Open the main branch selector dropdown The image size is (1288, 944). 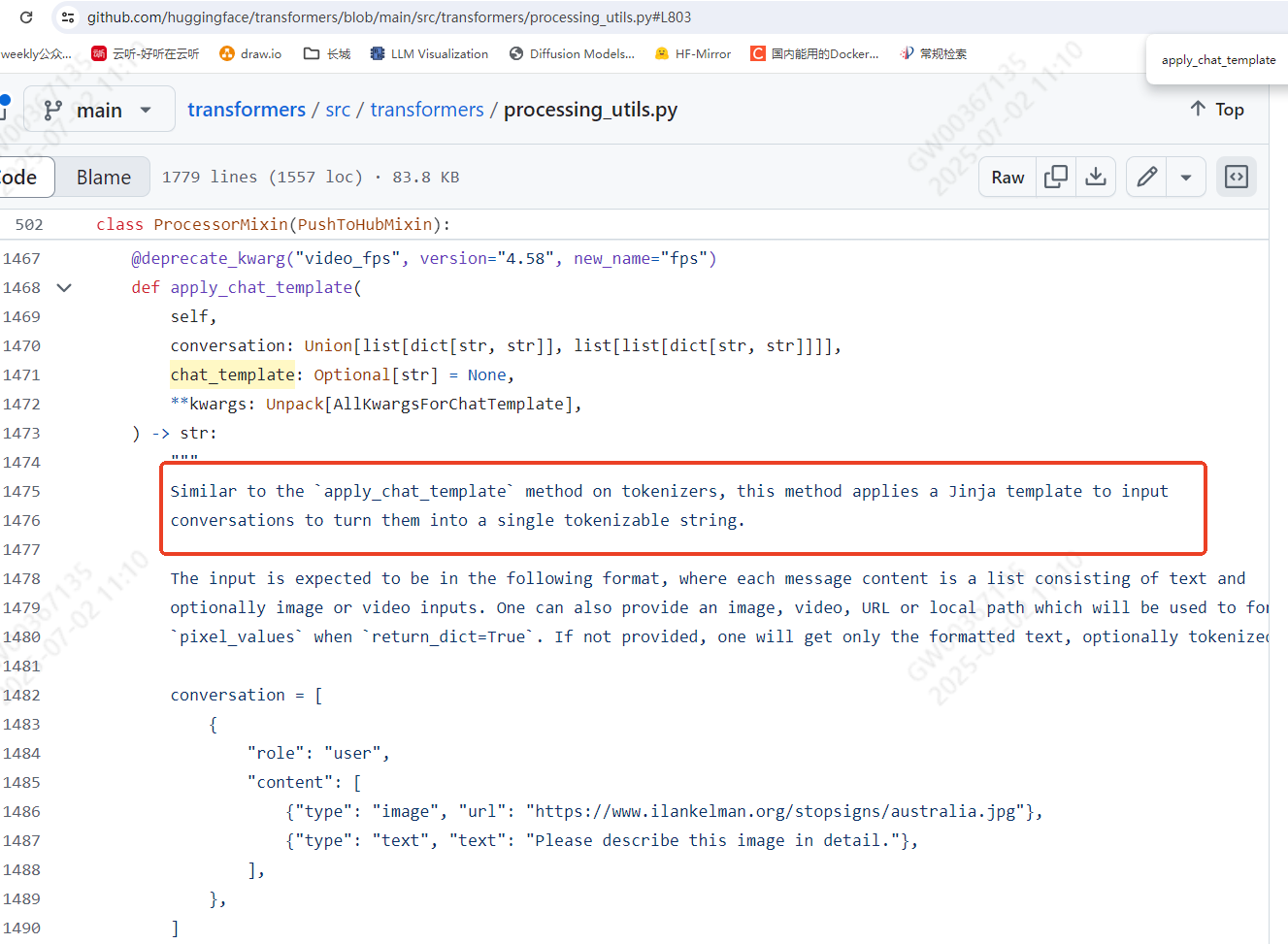pos(99,110)
